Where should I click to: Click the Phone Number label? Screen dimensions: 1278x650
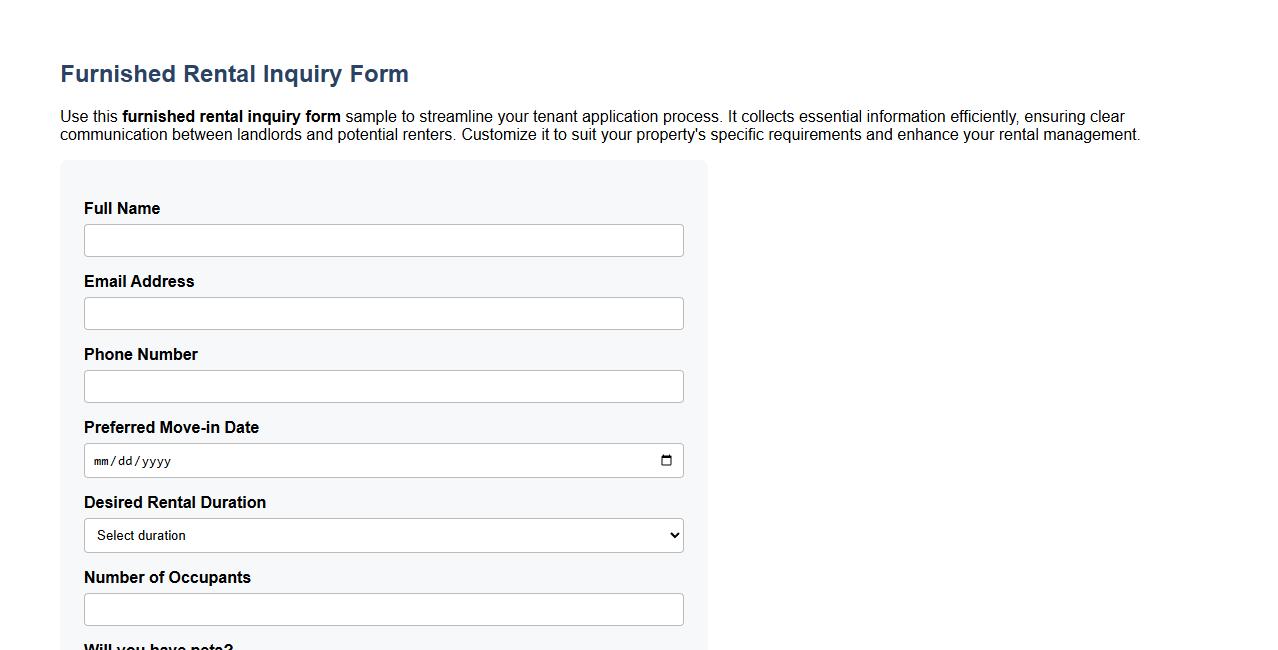coord(140,354)
